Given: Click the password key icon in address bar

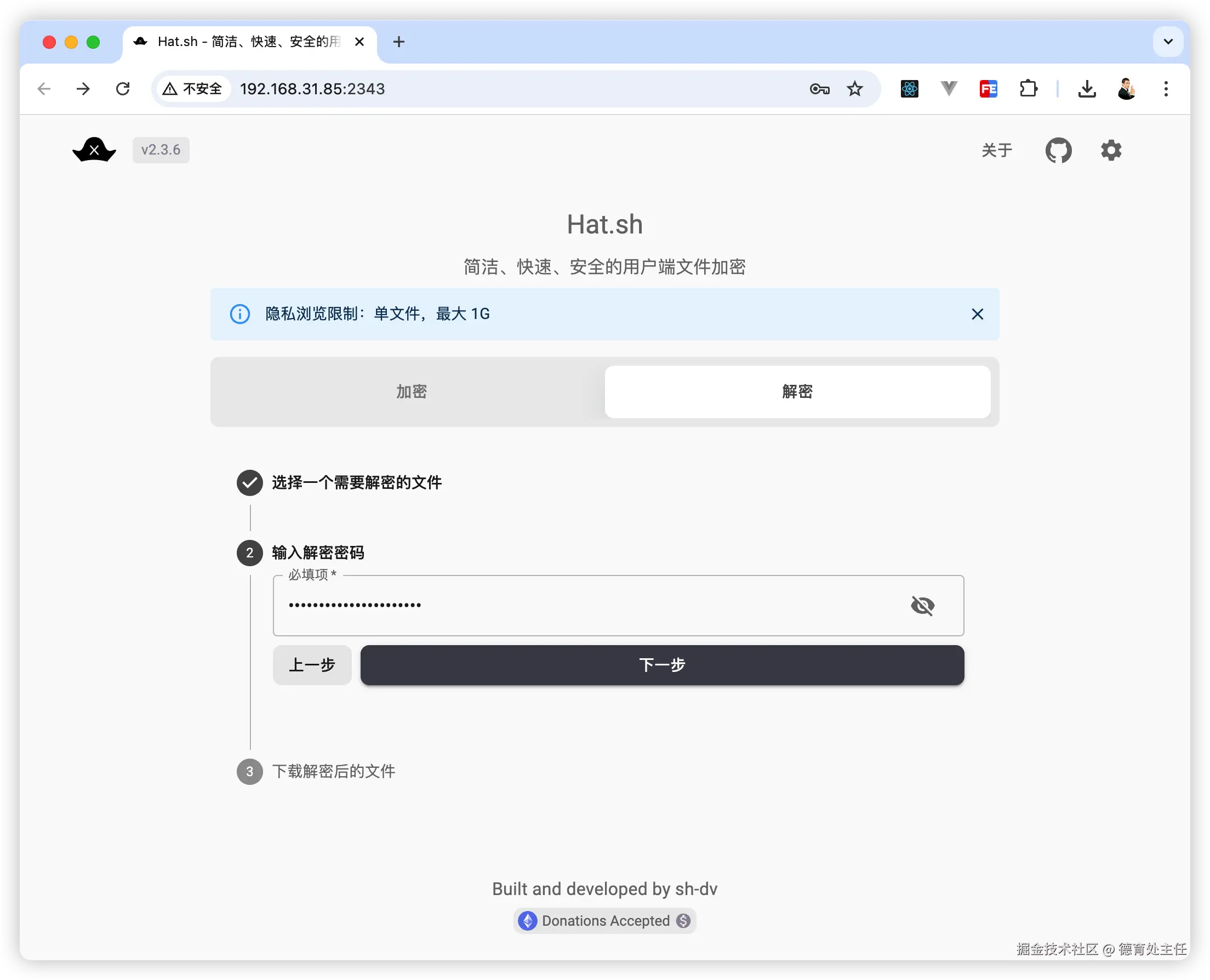Looking at the screenshot, I should (x=819, y=89).
